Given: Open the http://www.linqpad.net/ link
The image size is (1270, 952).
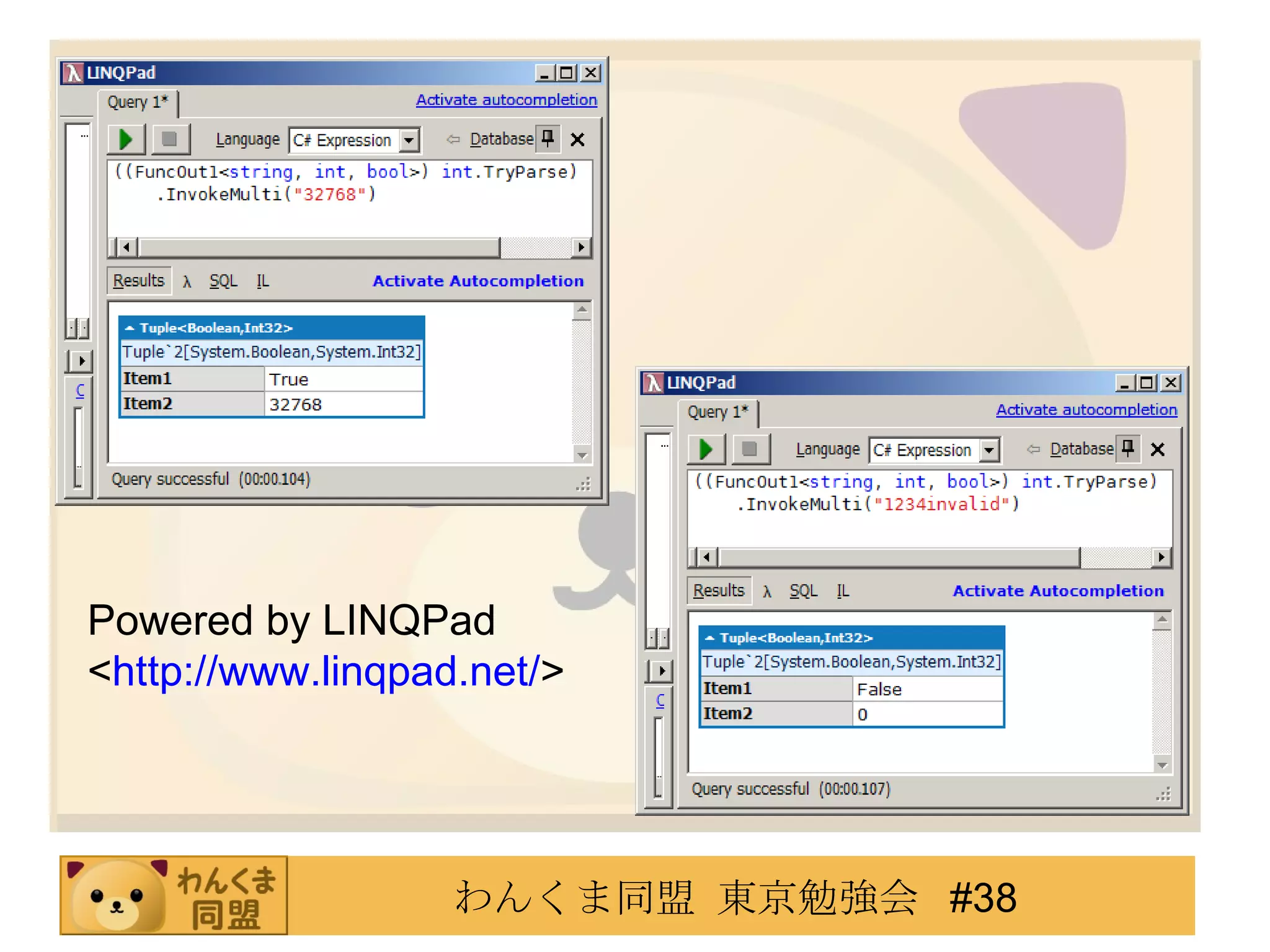Looking at the screenshot, I should pos(326,671).
